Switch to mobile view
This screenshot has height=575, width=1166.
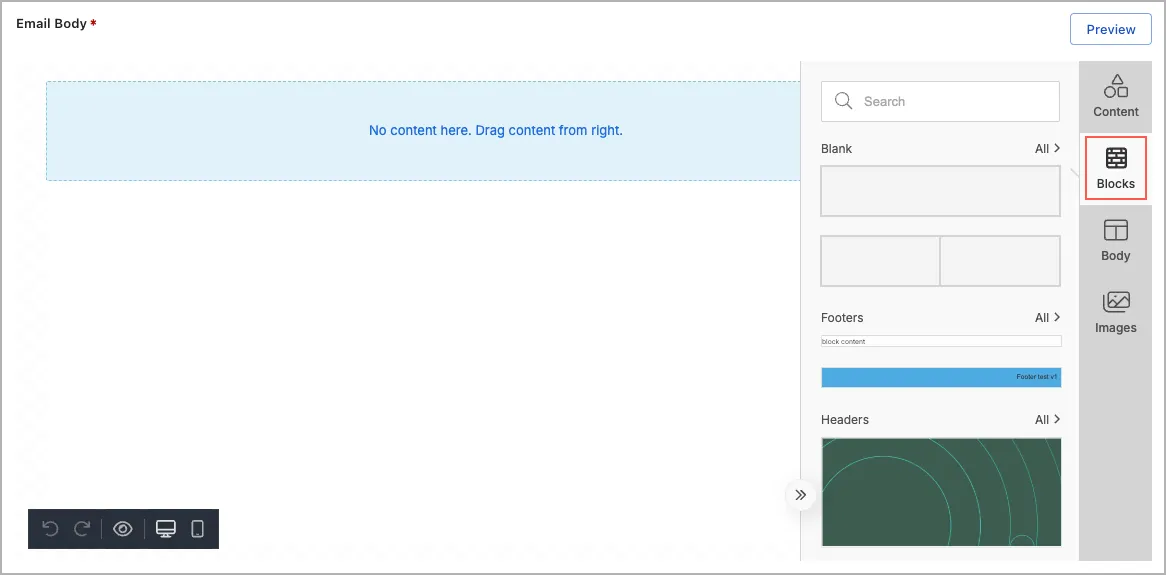(x=197, y=529)
